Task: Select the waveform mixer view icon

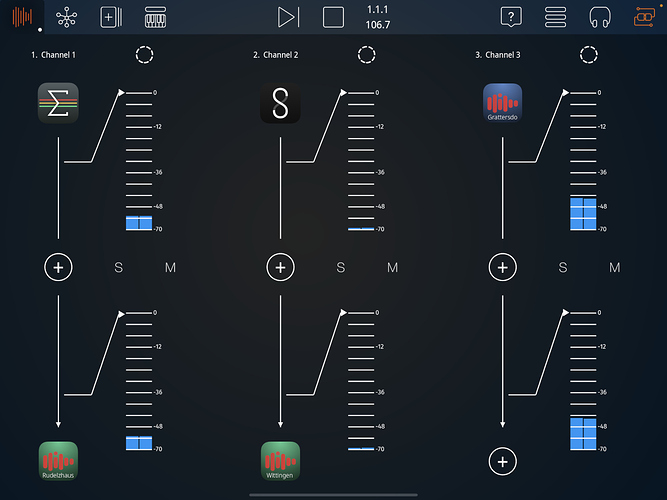Action: point(22,17)
